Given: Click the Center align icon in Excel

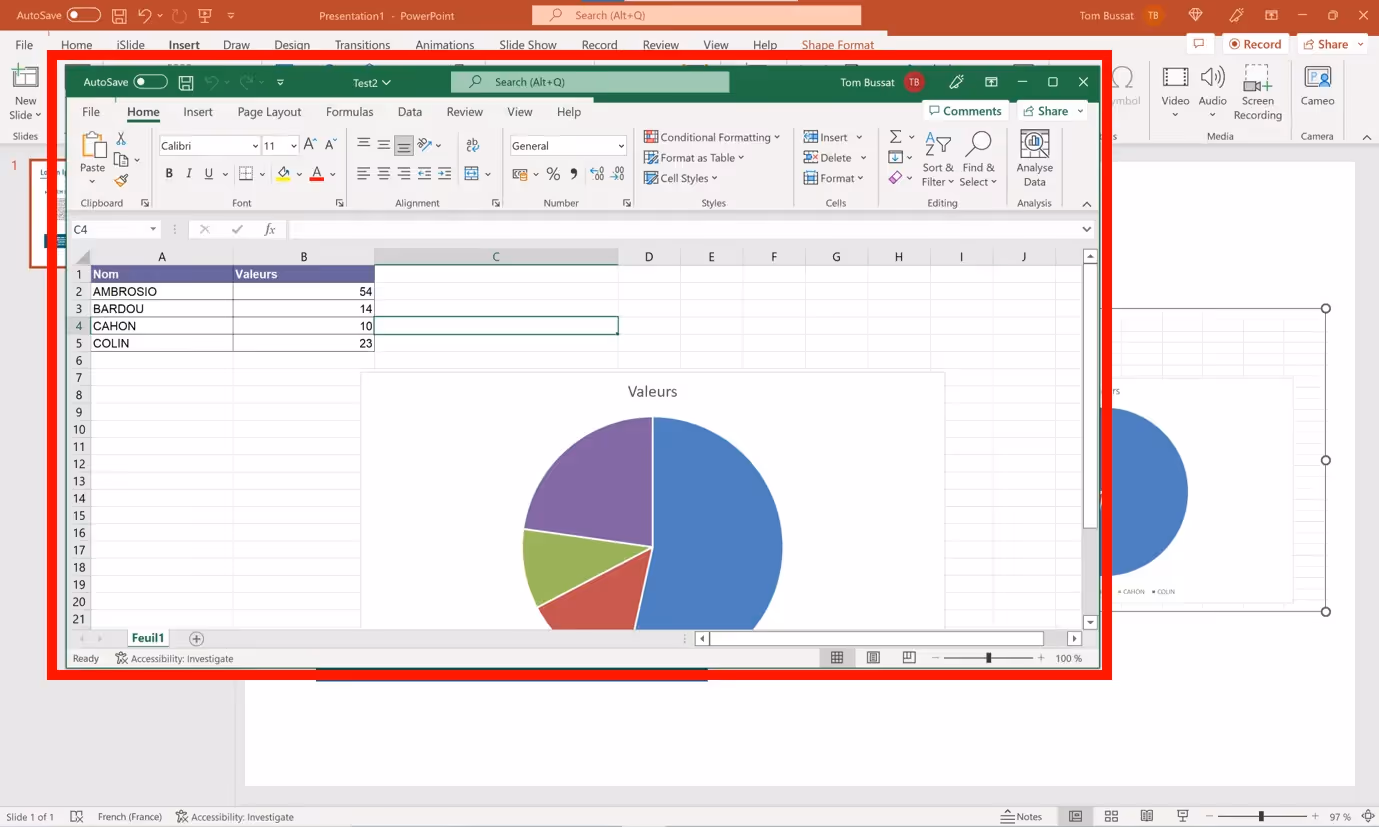Looking at the screenshot, I should pyautogui.click(x=384, y=174).
